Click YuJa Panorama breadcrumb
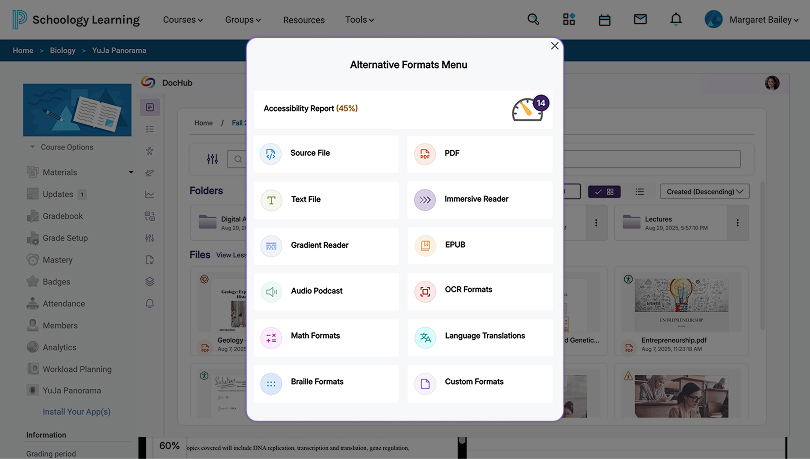Image resolution: width=810 pixels, height=459 pixels. tap(119, 51)
